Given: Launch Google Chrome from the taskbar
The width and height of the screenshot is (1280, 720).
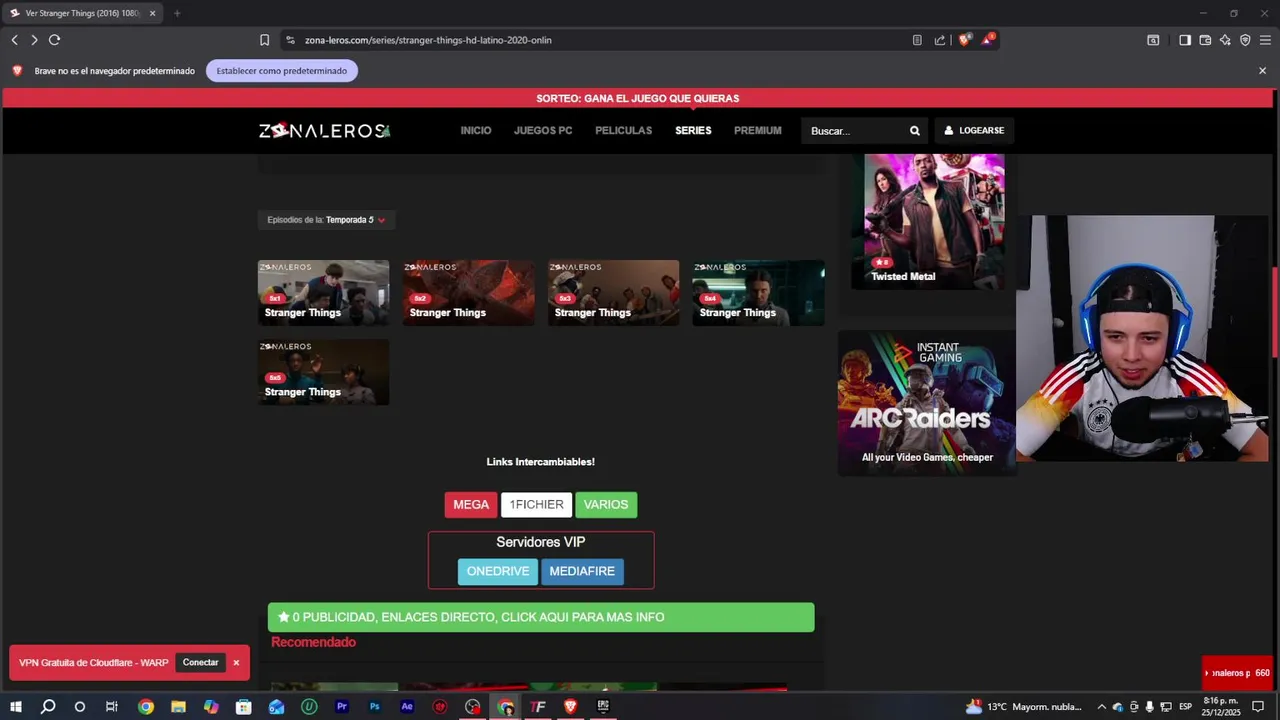Looking at the screenshot, I should point(146,707).
